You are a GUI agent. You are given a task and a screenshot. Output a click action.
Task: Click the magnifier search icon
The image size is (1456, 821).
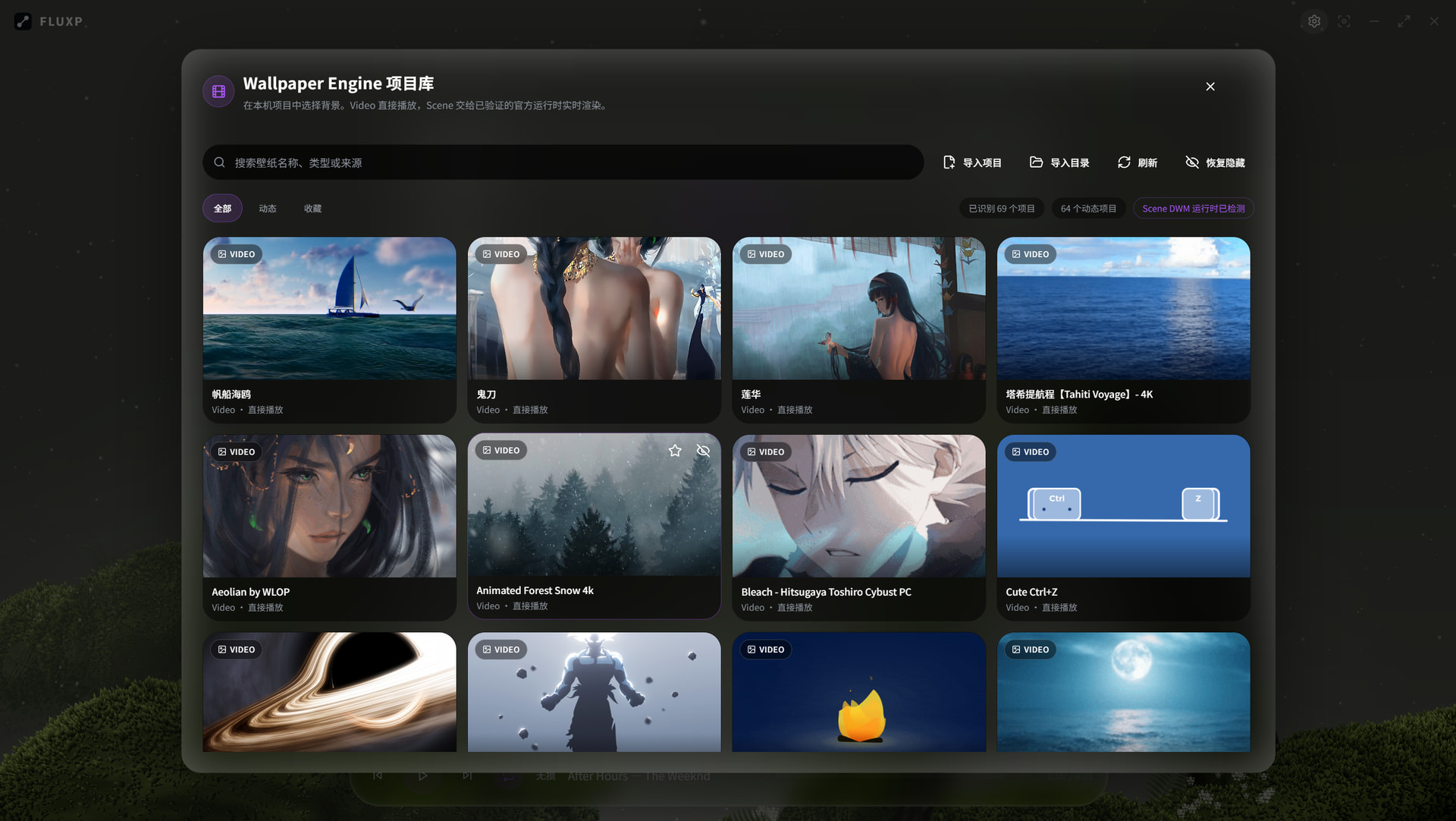219,162
